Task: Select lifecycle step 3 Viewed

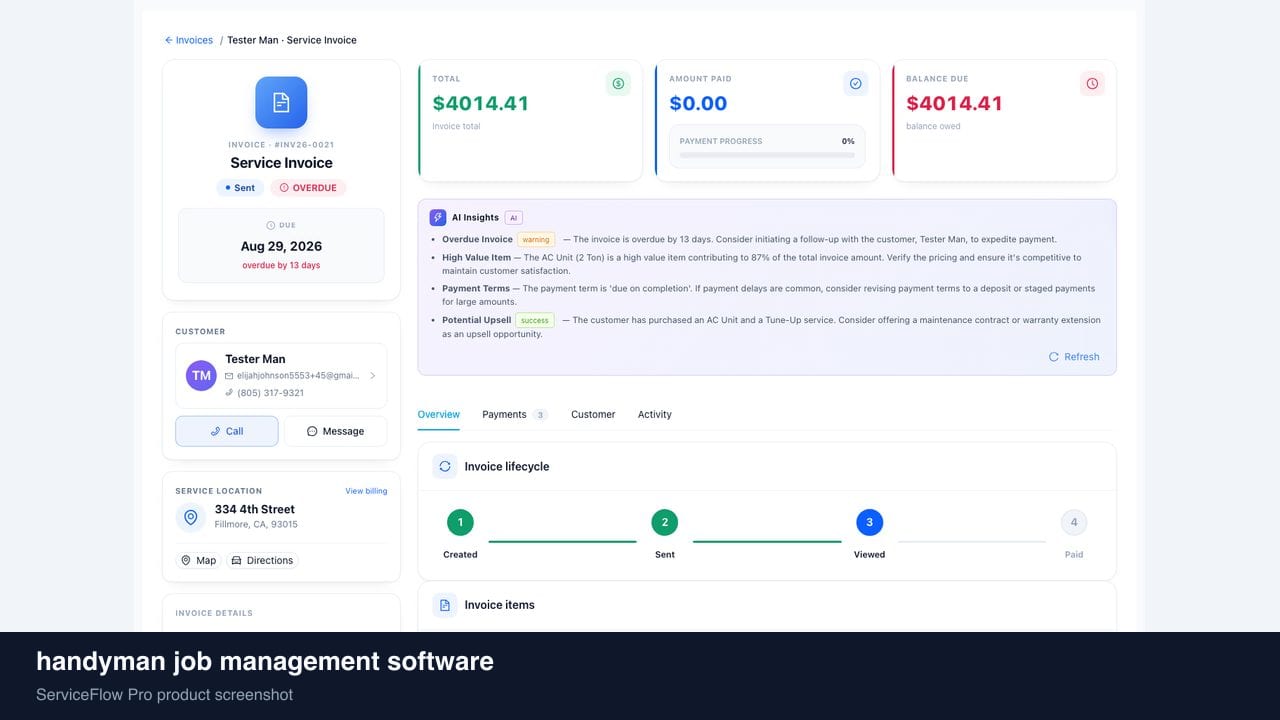Action: [869, 522]
